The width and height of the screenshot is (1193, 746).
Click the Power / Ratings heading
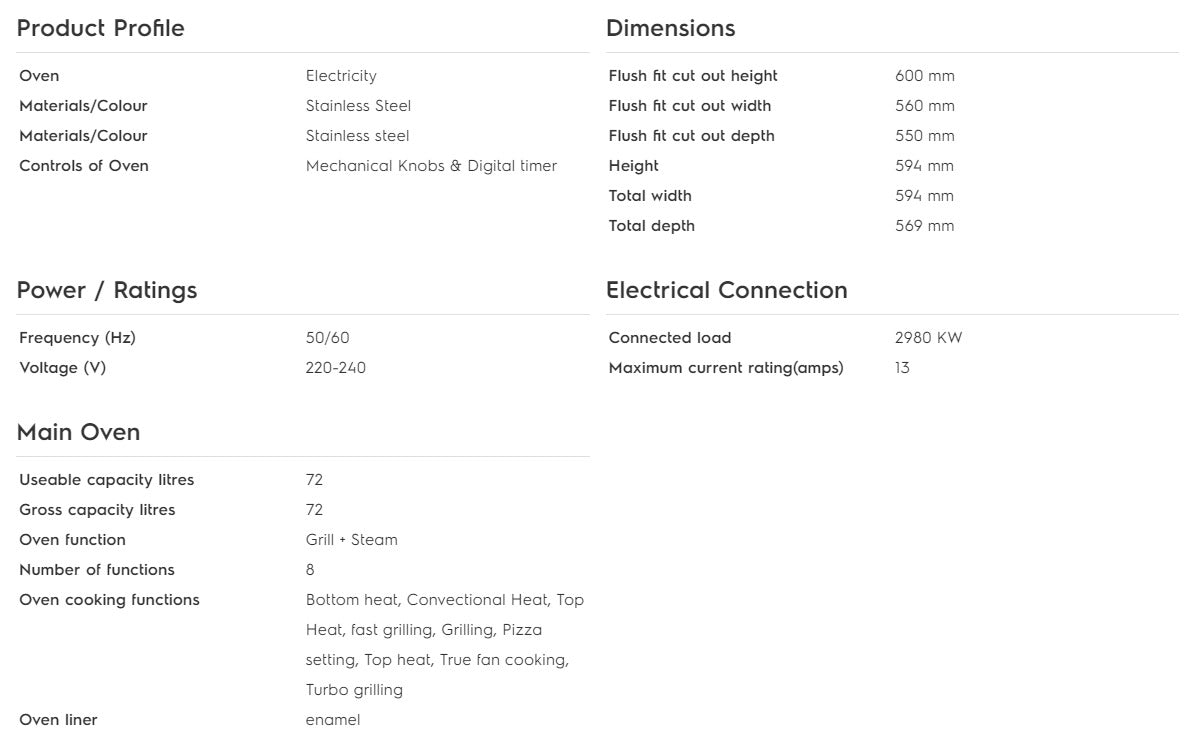click(107, 290)
